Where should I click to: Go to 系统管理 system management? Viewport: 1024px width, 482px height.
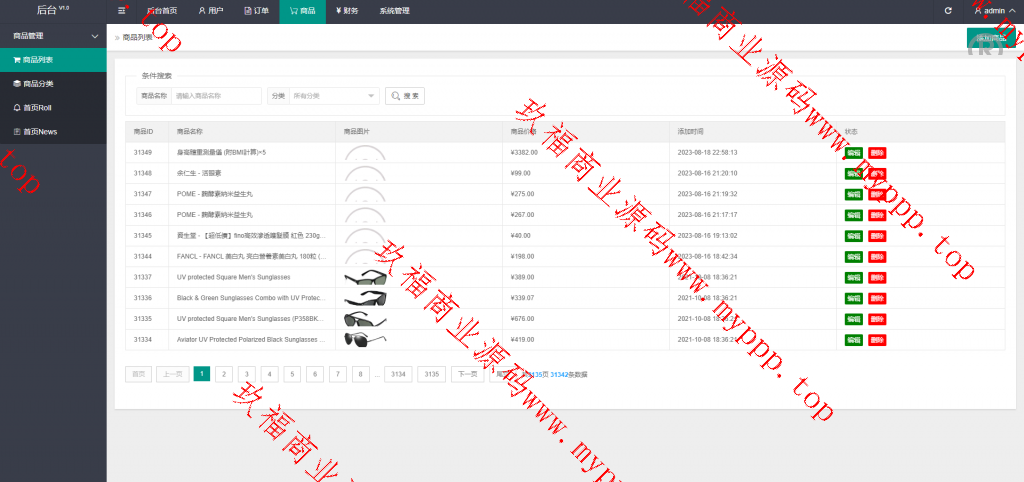tap(394, 11)
